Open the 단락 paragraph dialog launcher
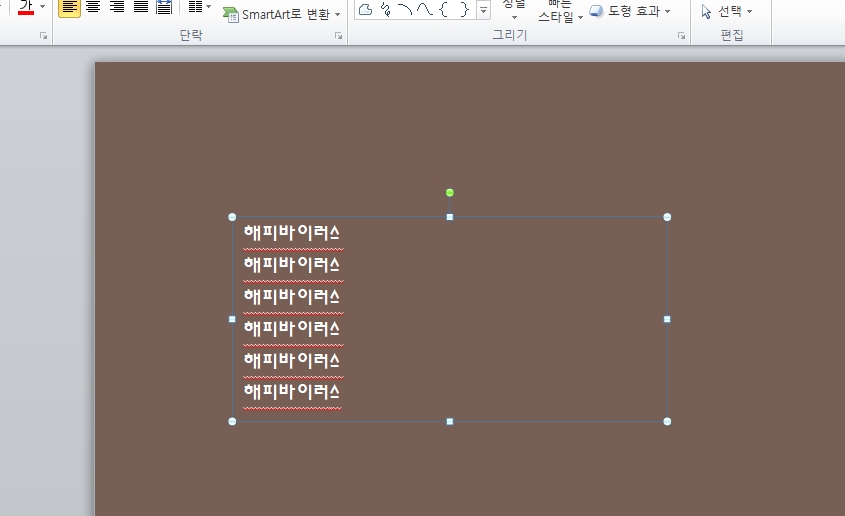 pos(338,36)
